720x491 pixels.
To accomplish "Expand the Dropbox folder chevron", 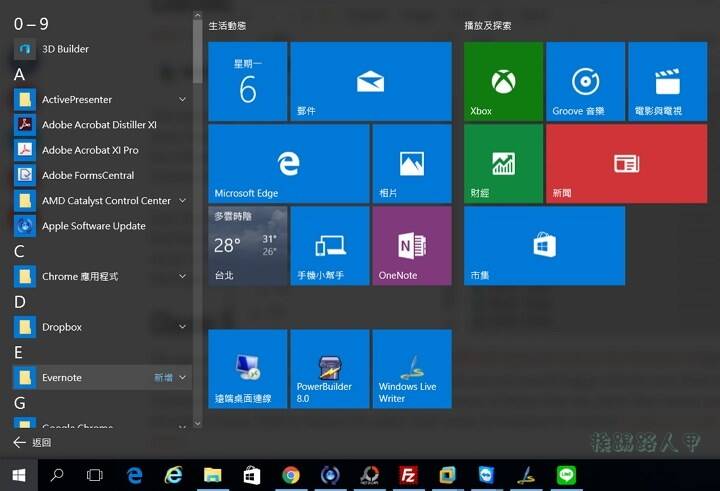I will point(182,327).
